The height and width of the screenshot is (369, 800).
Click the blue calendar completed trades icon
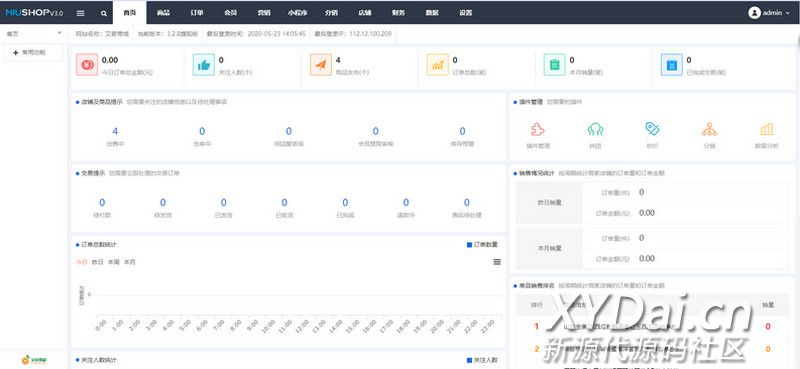(671, 65)
